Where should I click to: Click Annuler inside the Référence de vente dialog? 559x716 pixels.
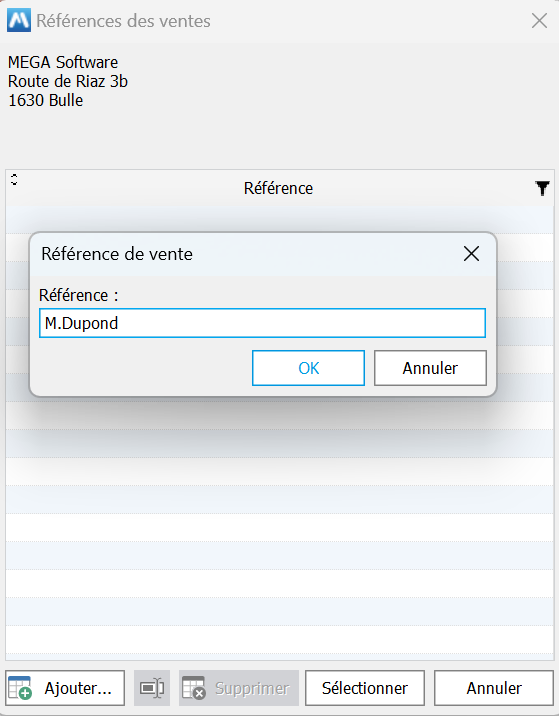[x=430, y=368]
